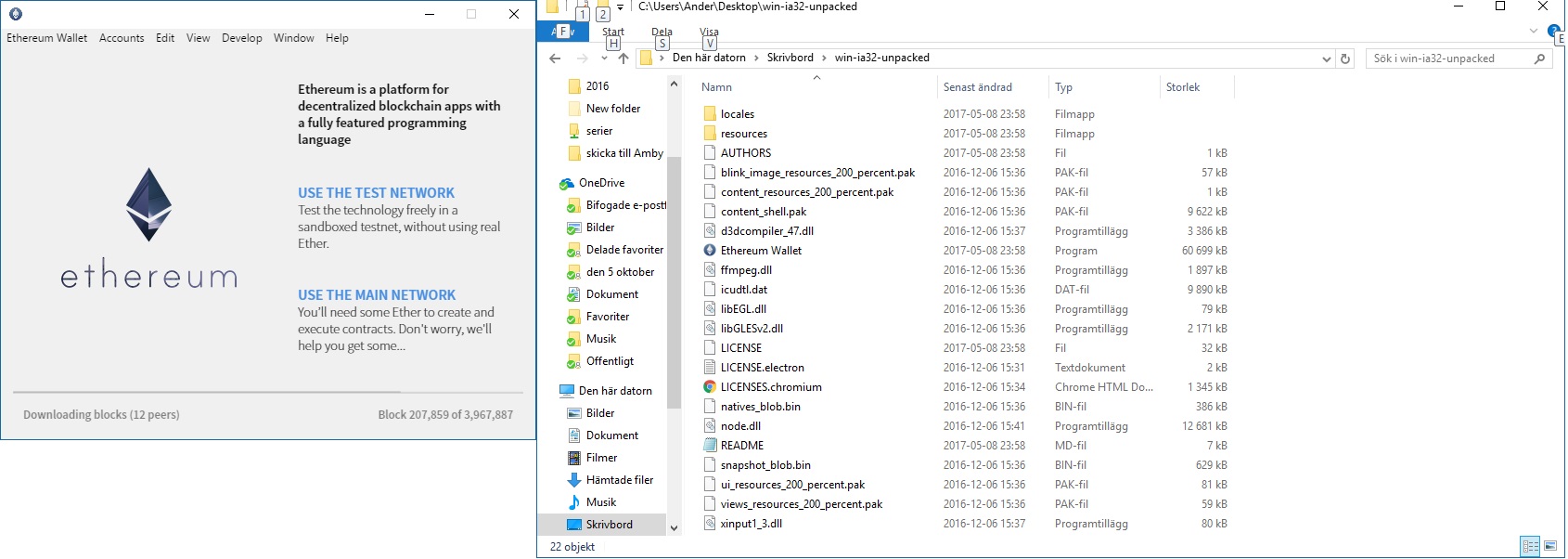Image resolution: width=1568 pixels, height=559 pixels.
Task: Click the LICENSE.electron text document icon
Action: [x=710, y=368]
